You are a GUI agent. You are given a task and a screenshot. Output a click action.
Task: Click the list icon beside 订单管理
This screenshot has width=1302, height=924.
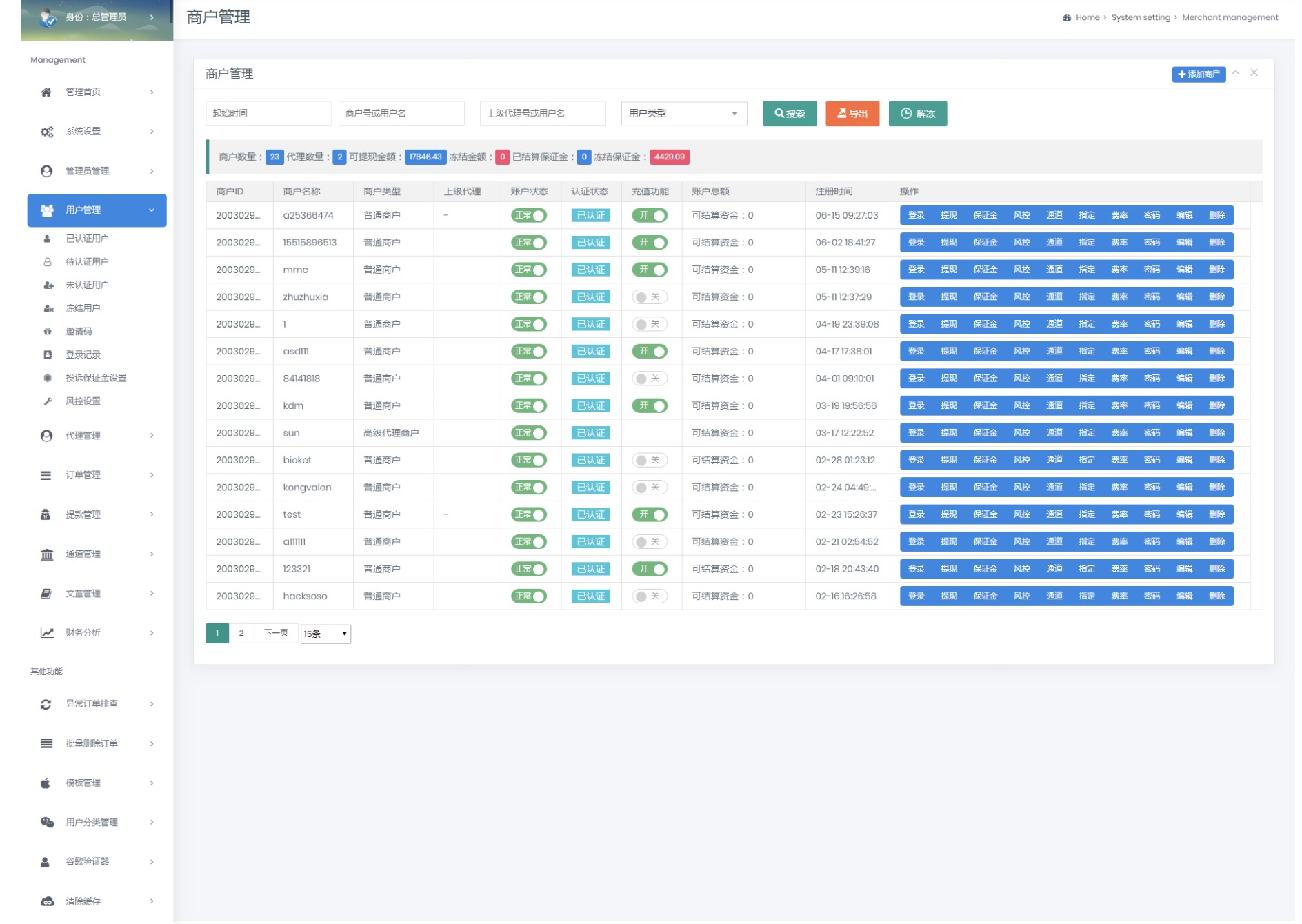point(46,475)
